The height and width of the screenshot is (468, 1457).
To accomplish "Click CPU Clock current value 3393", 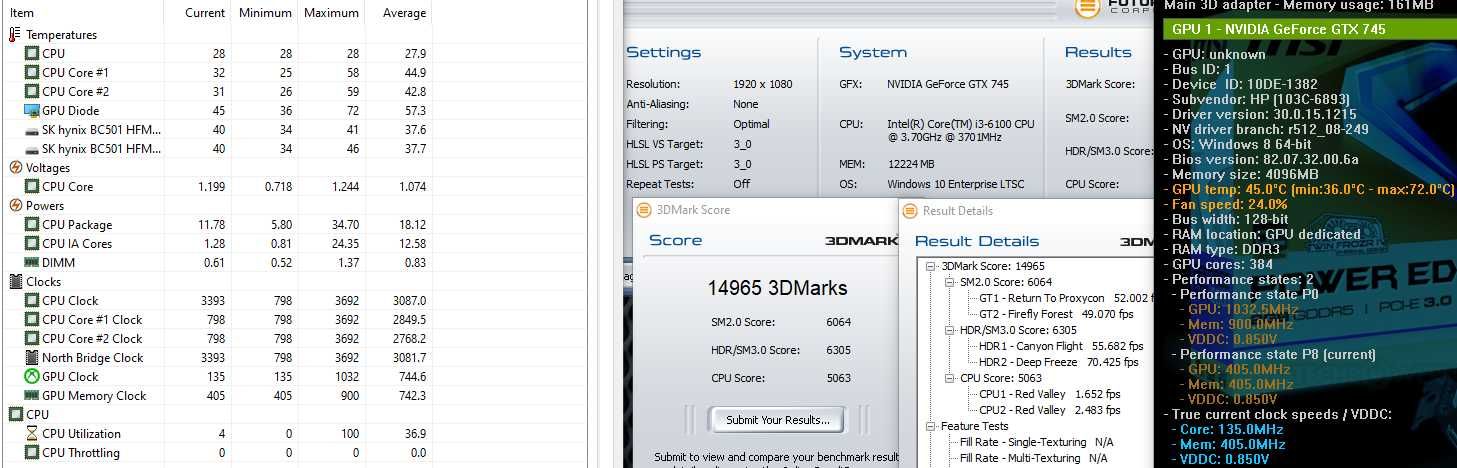I will (212, 301).
